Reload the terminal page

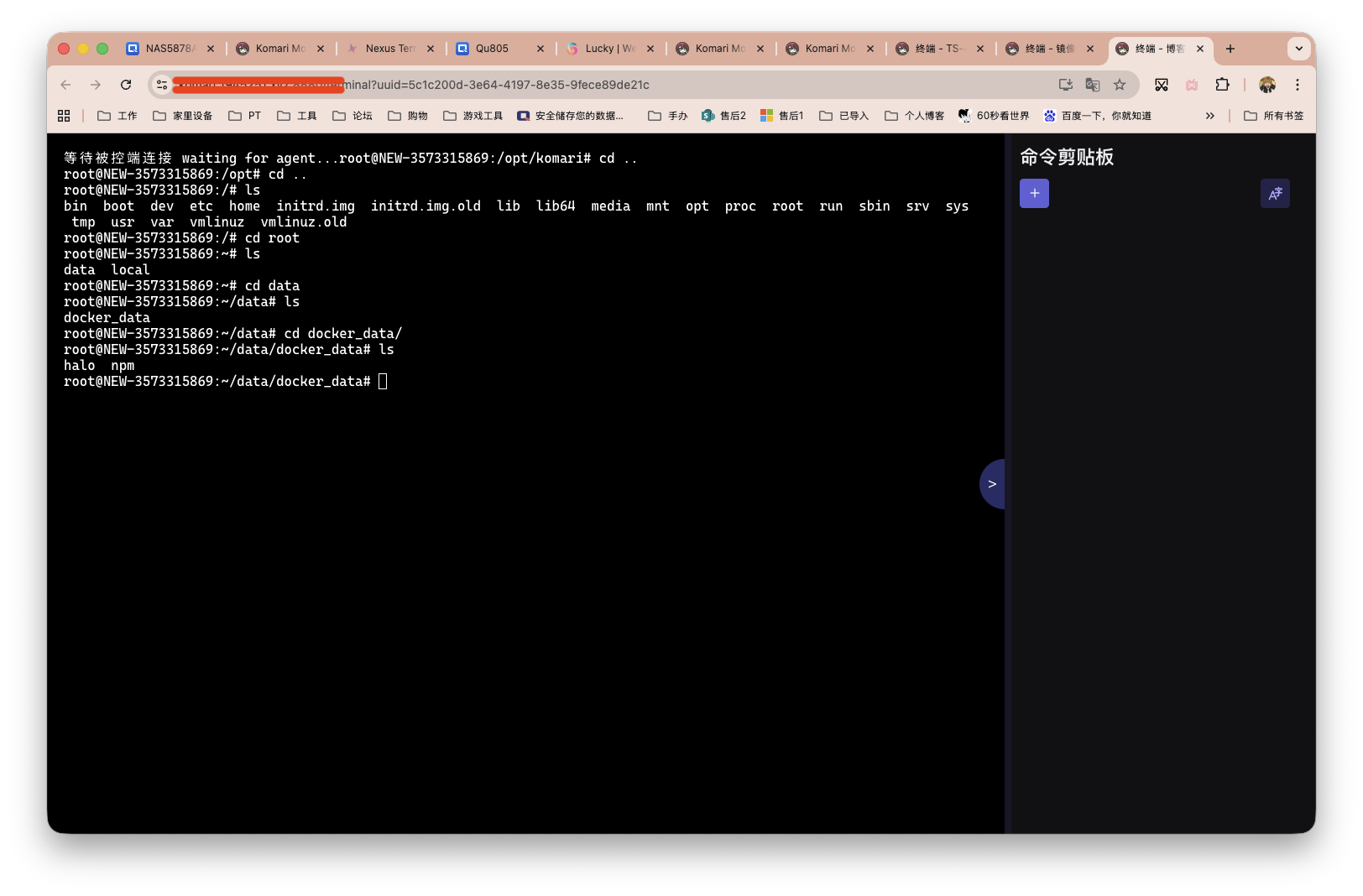126,85
